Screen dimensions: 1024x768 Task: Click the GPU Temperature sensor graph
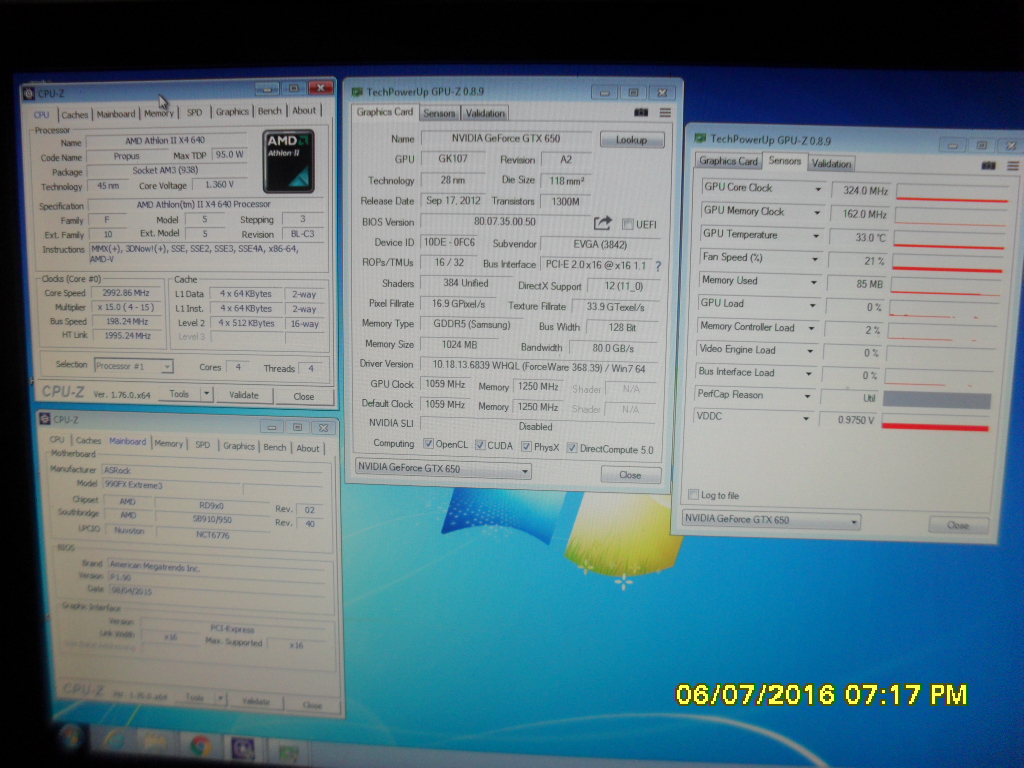949,238
